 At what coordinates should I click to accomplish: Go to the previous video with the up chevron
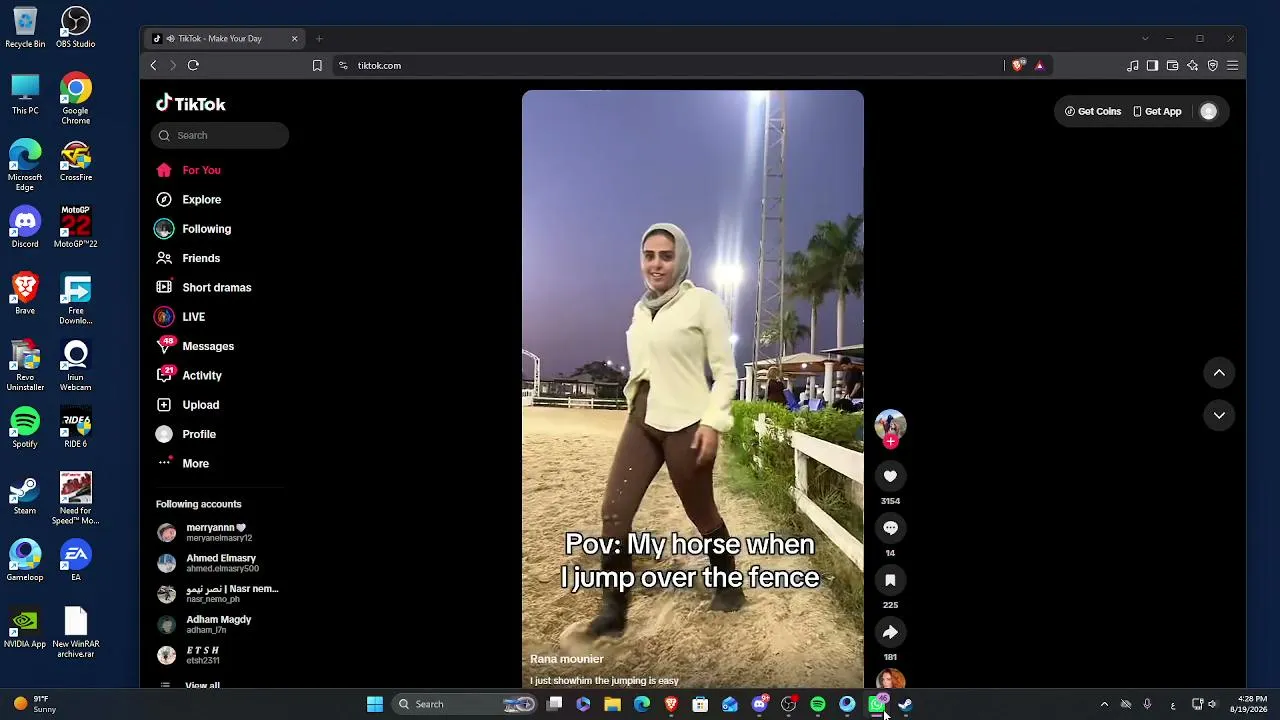click(1219, 373)
